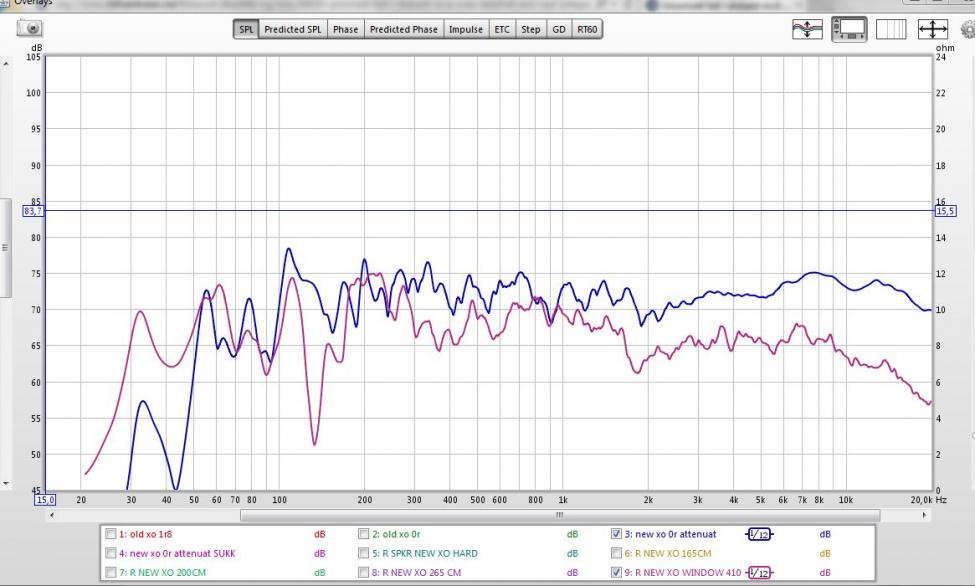The height and width of the screenshot is (586, 975).
Task: Enable the '2: old xo 0r' trace checkbox
Action: click(x=364, y=534)
